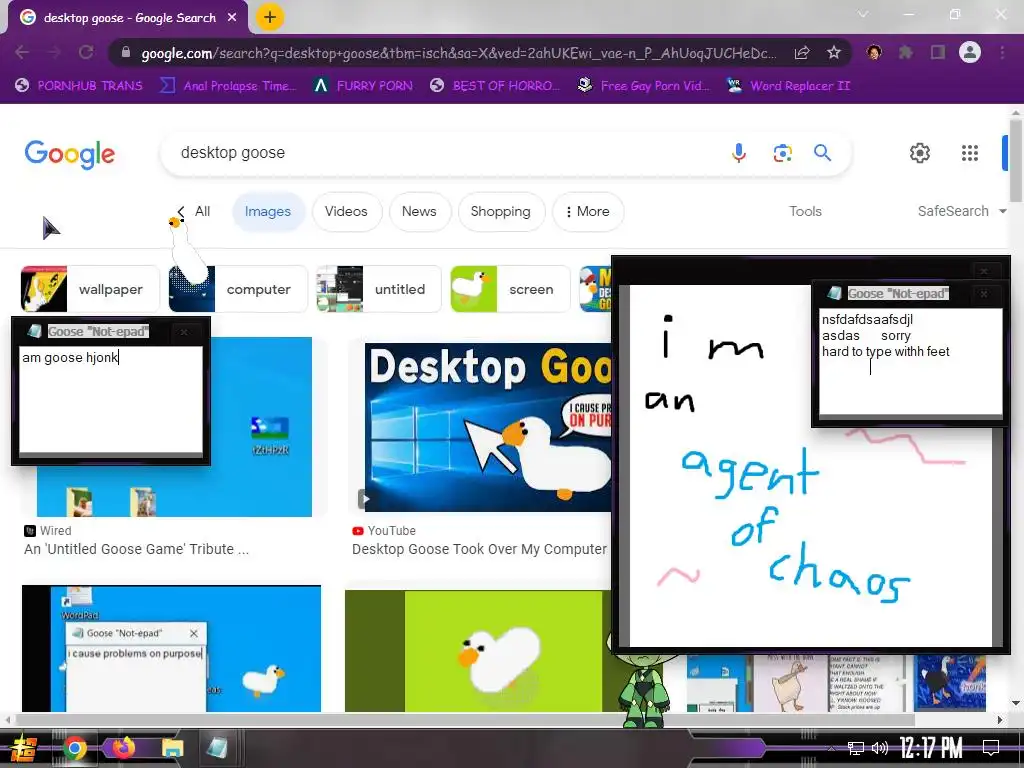Open the YouTube Desktop Goose video thumbnail

click(488, 427)
